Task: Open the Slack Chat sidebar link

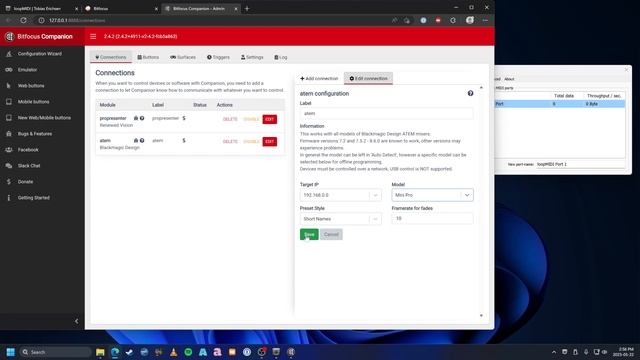Action: (29, 166)
